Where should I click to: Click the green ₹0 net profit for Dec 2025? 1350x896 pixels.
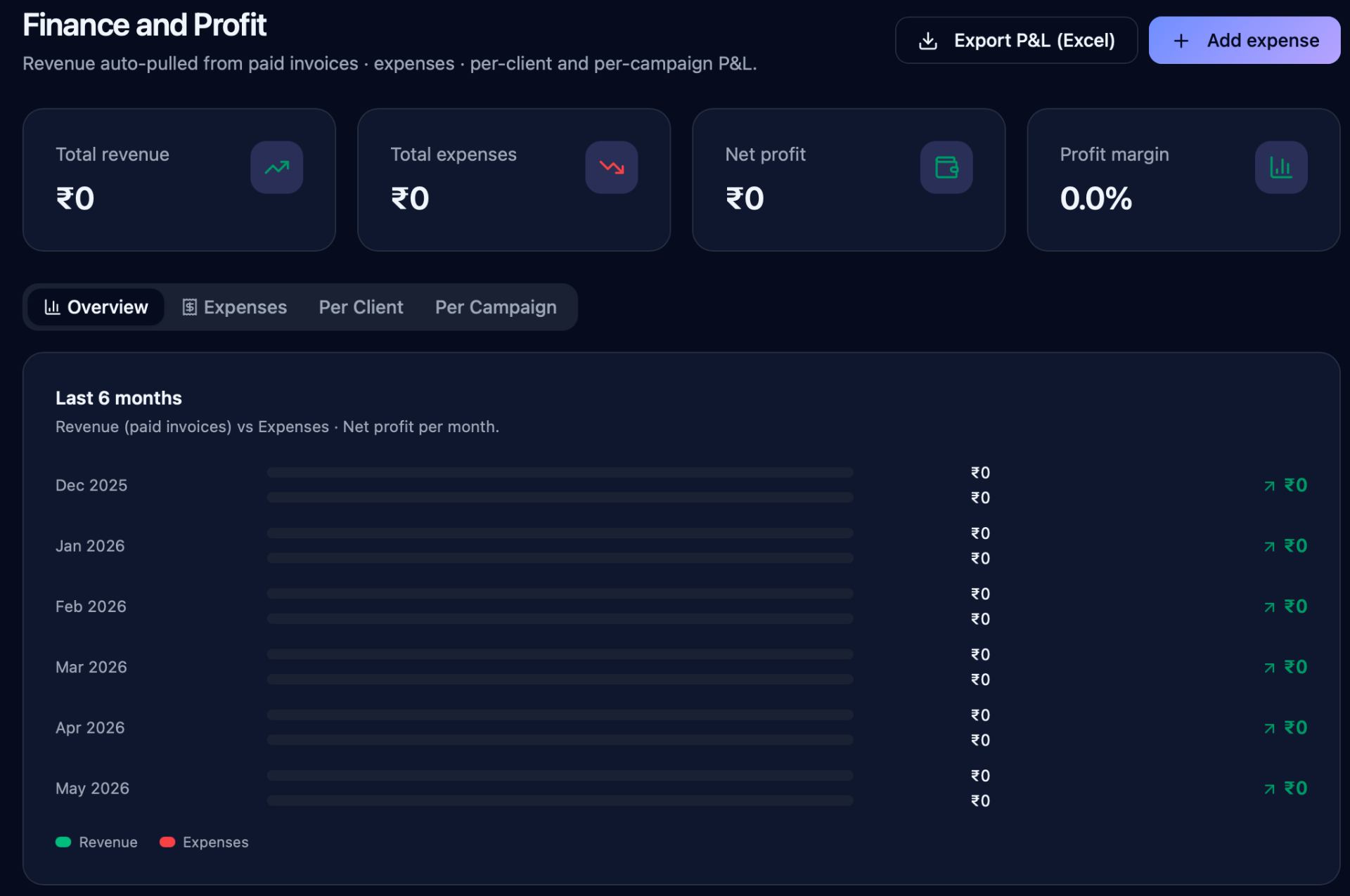[x=1296, y=486]
